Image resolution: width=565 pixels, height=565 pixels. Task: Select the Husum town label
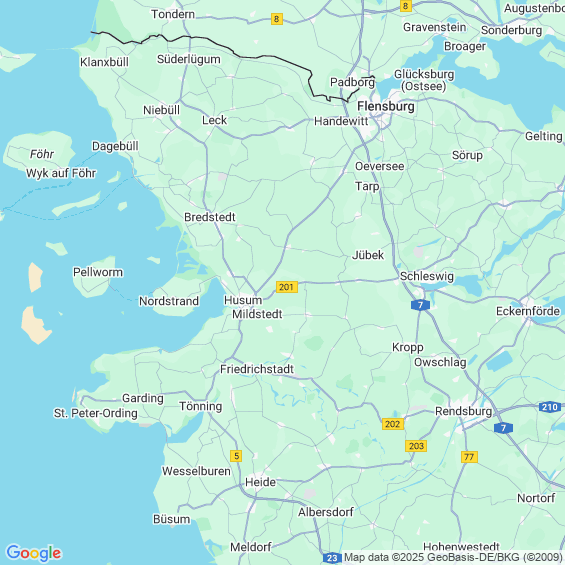point(243,300)
